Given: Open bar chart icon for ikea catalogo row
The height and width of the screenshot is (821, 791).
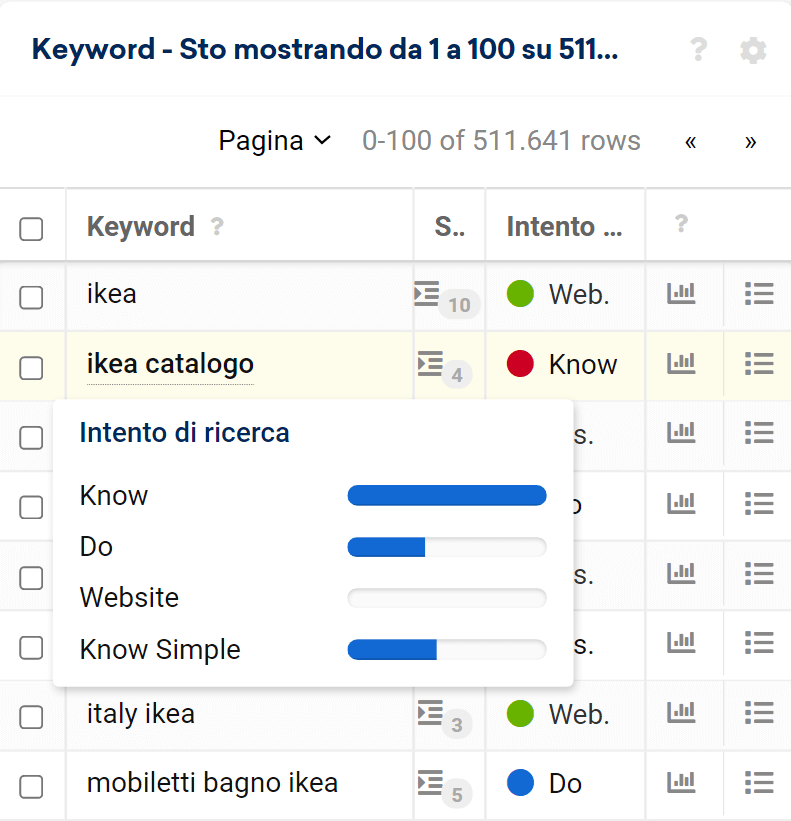Looking at the screenshot, I should pos(681,363).
